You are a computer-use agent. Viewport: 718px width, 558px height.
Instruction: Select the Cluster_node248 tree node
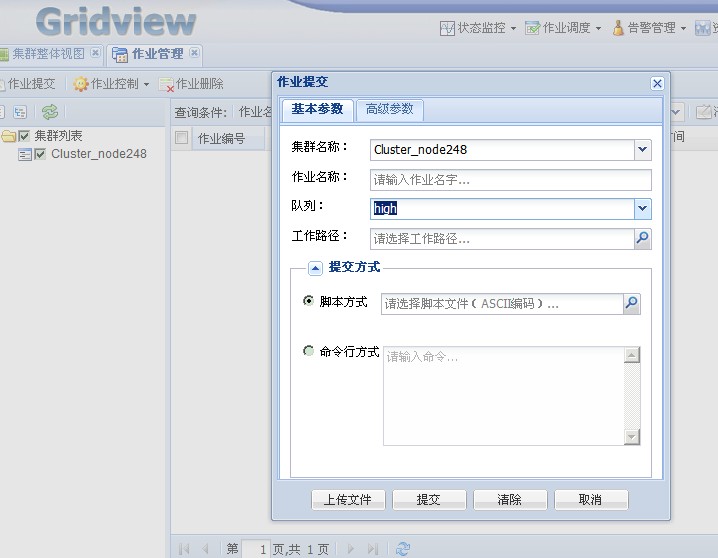98,154
